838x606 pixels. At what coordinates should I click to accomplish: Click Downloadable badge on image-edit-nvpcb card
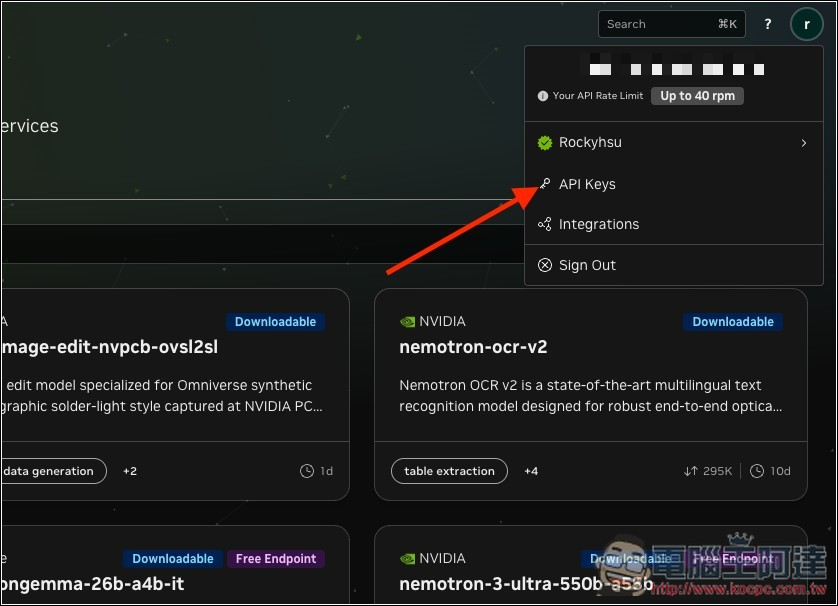[275, 322]
